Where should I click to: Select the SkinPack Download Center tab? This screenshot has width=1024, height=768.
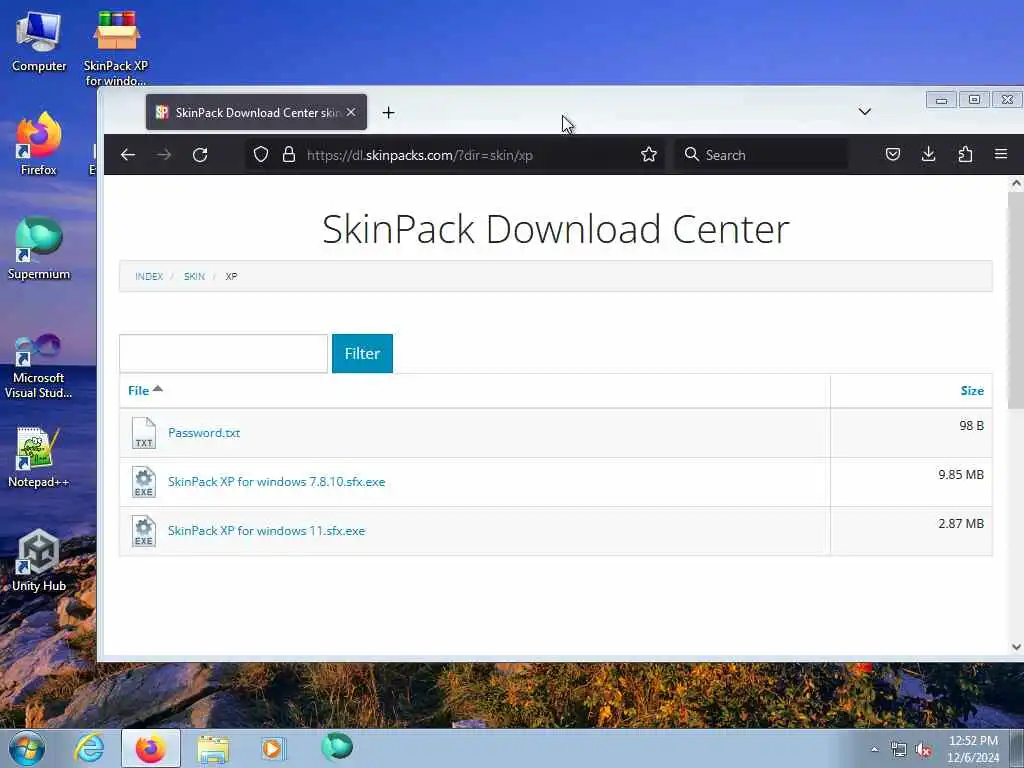(257, 112)
